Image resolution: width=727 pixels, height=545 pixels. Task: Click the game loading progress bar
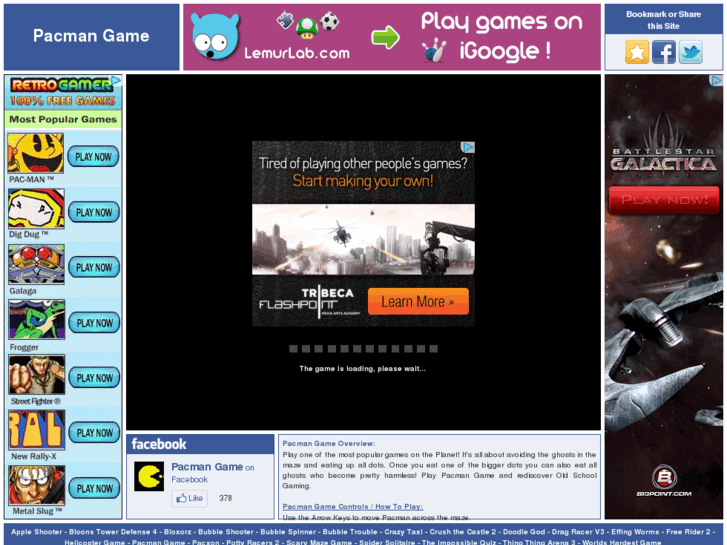pos(363,349)
